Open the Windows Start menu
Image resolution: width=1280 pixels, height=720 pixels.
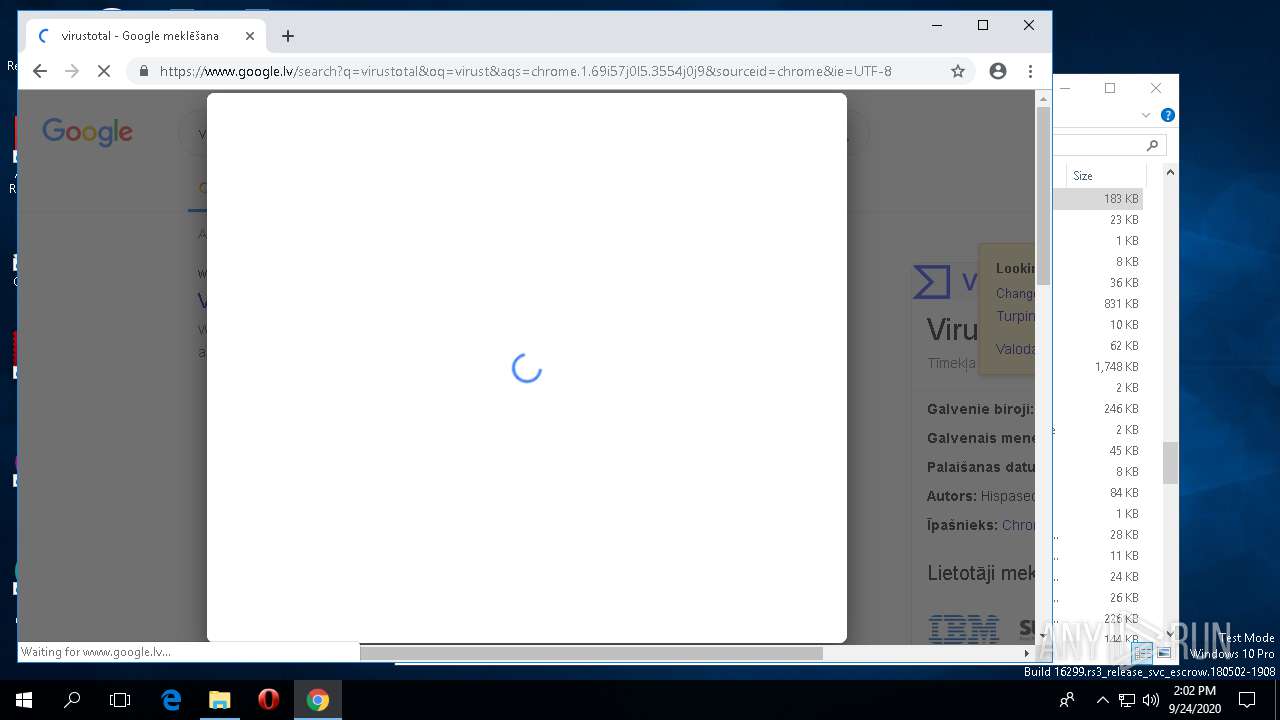(24, 700)
